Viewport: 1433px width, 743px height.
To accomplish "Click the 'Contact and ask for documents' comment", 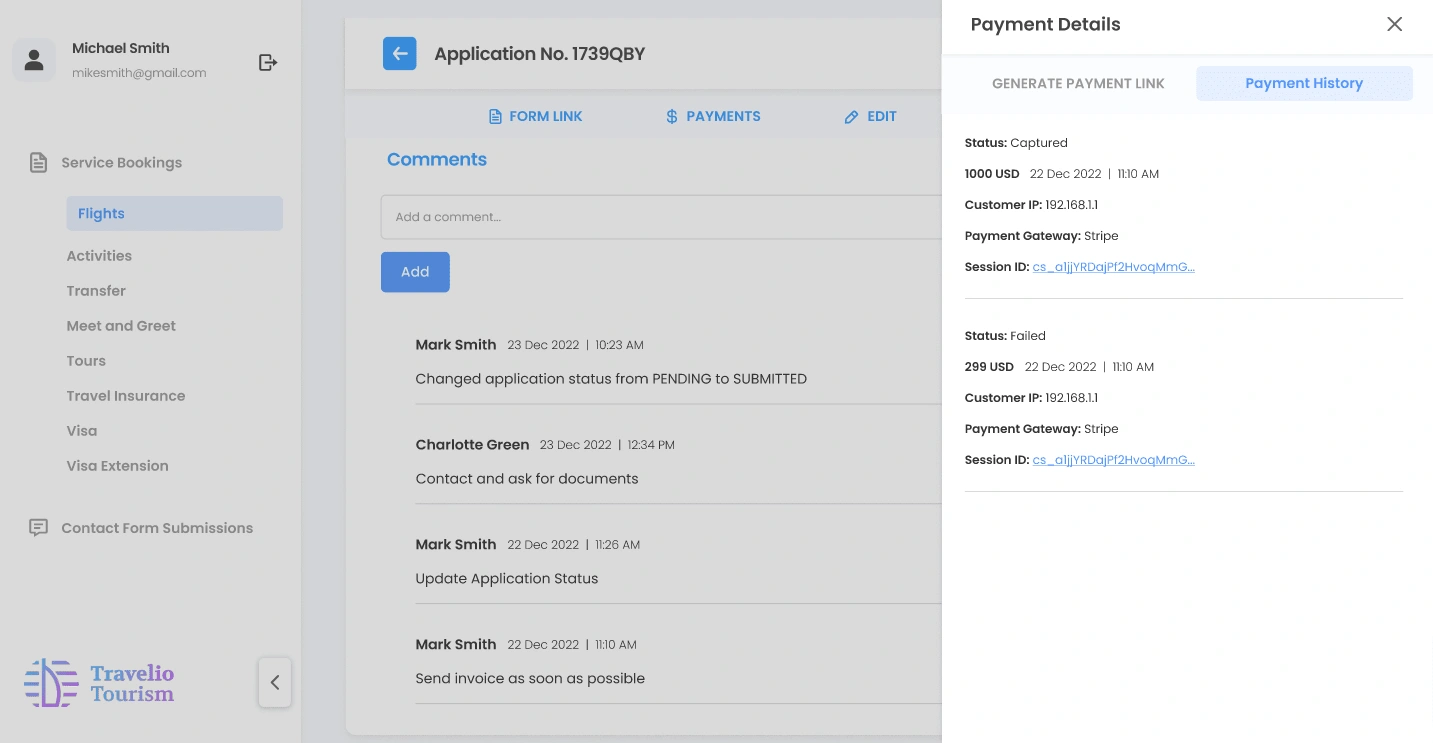I will [527, 479].
